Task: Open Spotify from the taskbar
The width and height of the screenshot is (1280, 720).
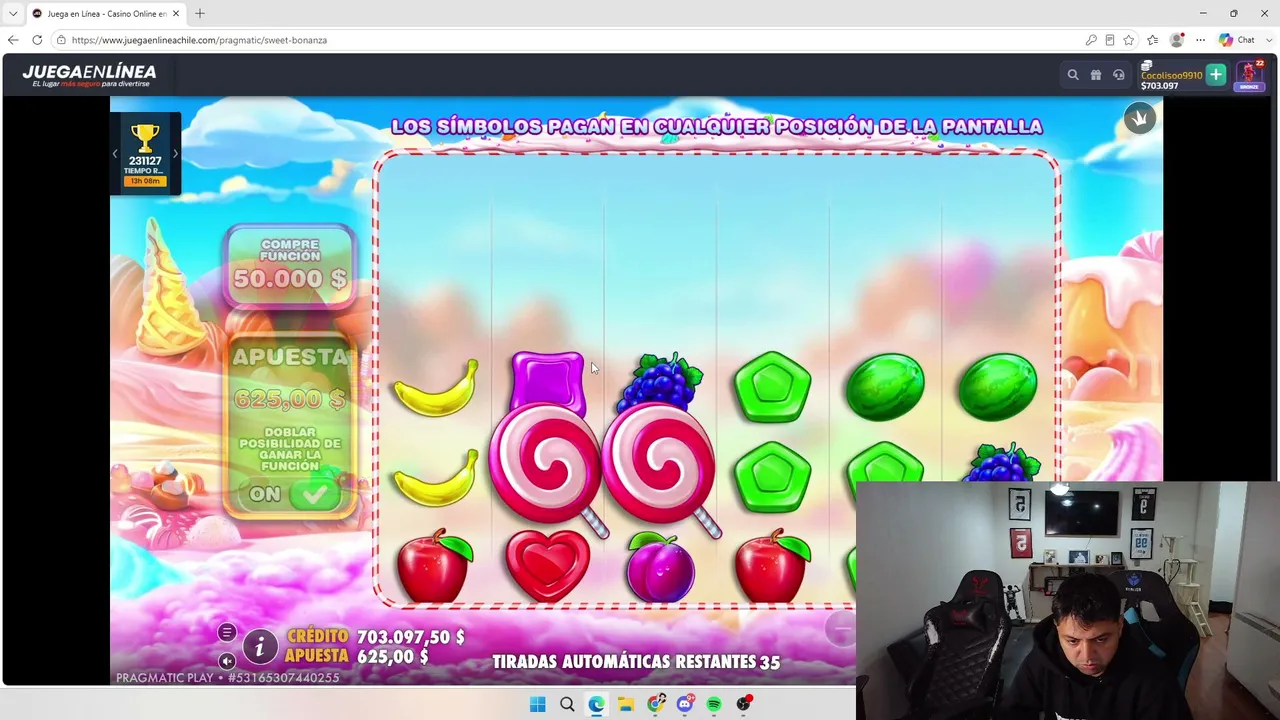Action: point(714,704)
